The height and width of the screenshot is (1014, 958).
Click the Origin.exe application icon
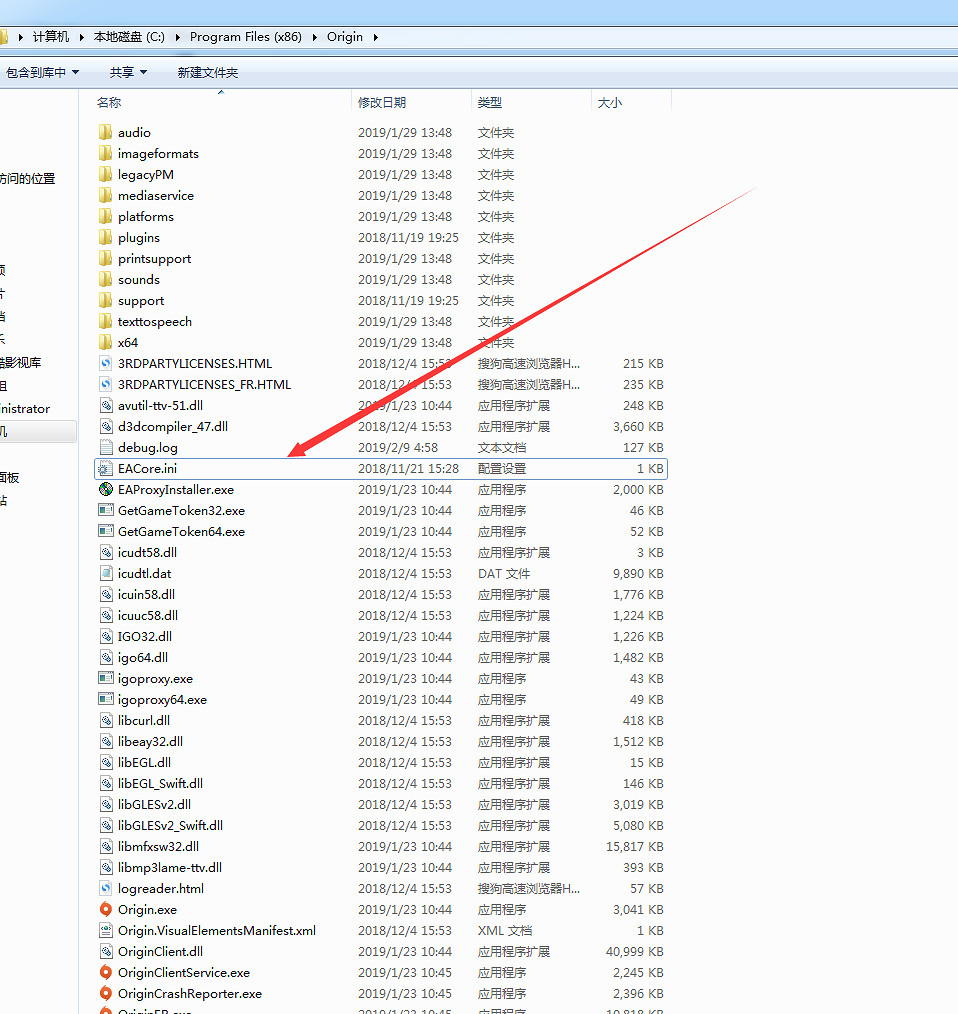coord(106,909)
